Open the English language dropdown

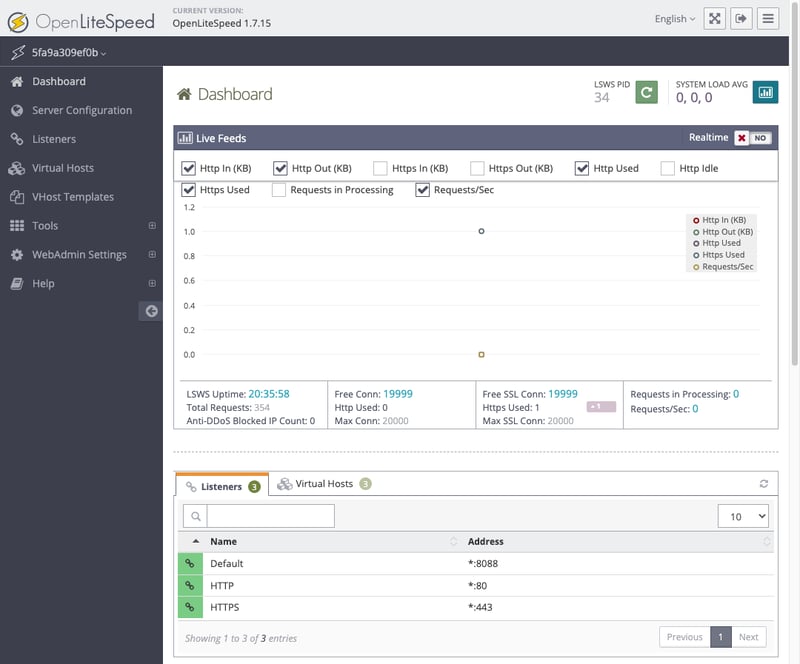coord(675,18)
